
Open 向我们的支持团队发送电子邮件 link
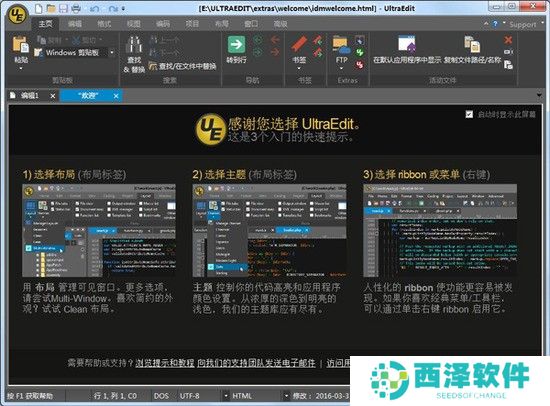pyautogui.click(x=256, y=363)
